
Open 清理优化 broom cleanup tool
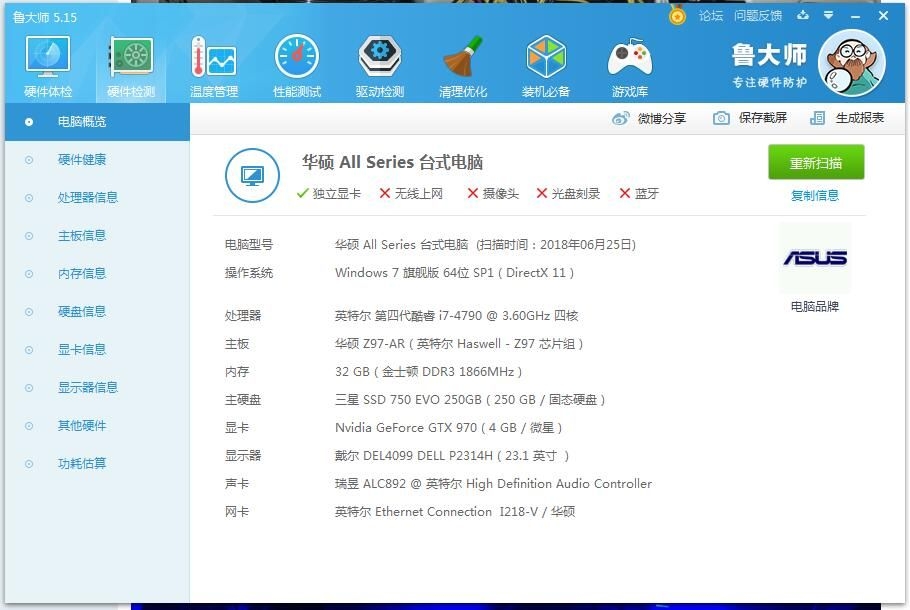(x=463, y=67)
